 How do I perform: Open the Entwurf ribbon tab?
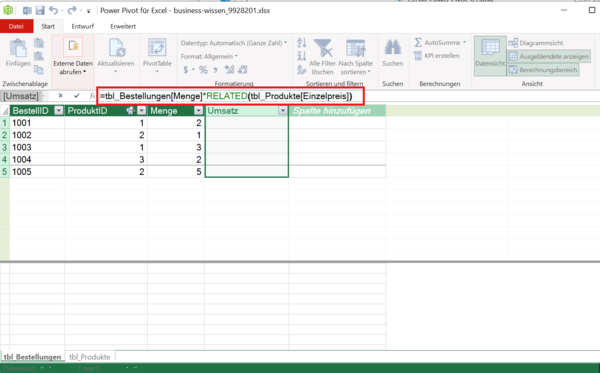[x=83, y=26]
